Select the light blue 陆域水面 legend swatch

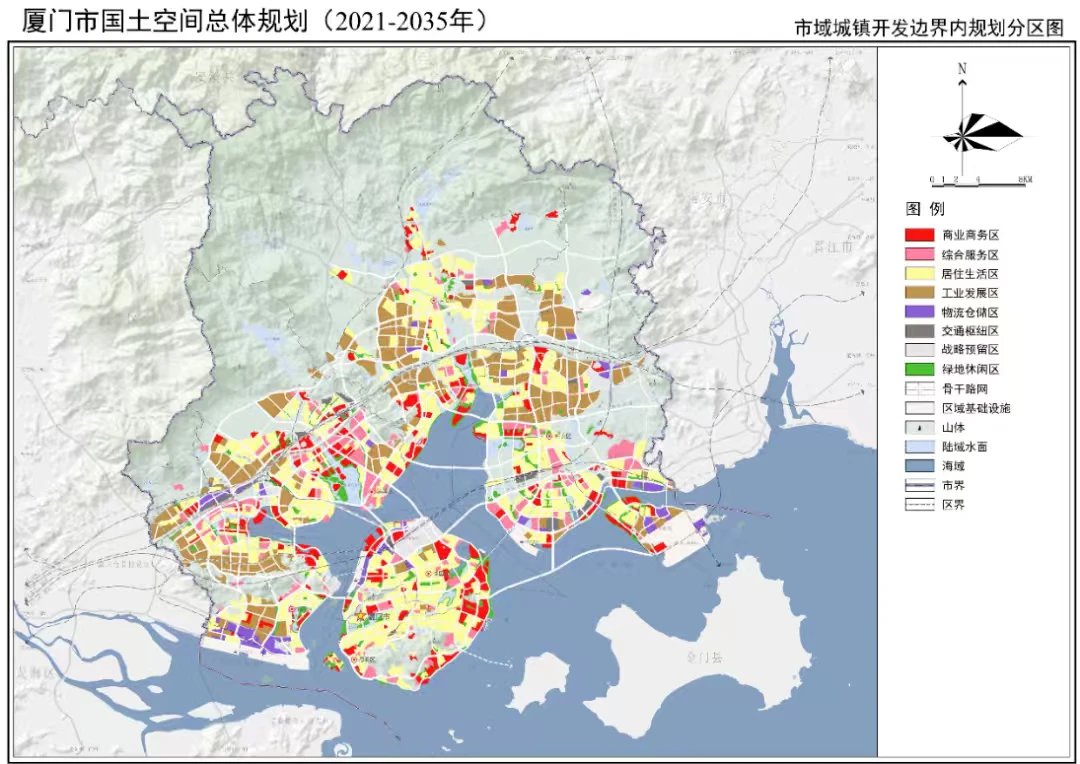pyautogui.click(x=919, y=446)
